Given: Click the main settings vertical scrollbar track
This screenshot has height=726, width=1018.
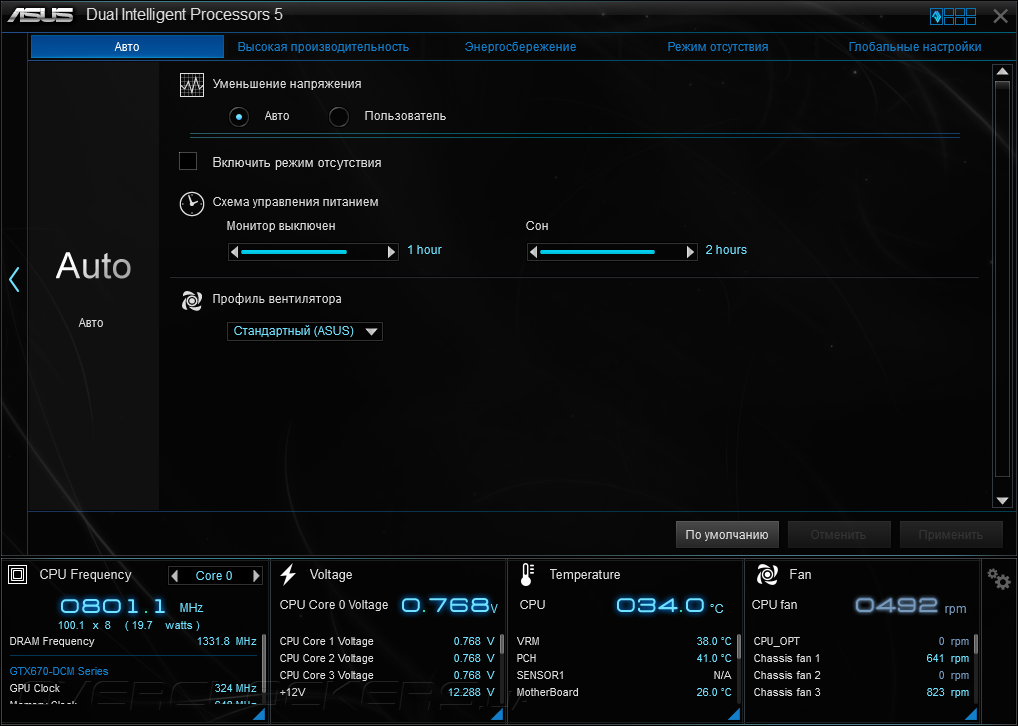Looking at the screenshot, I should pos(1002,286).
